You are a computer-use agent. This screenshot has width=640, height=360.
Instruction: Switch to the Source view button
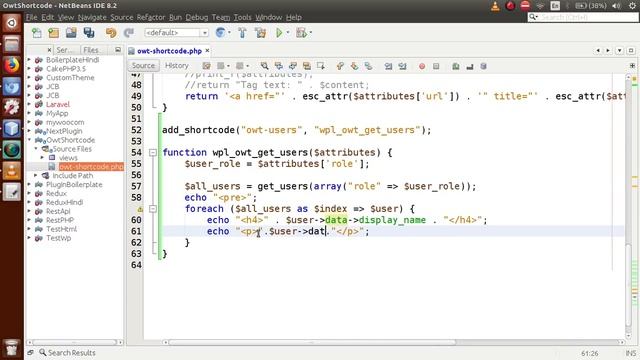tap(143, 66)
